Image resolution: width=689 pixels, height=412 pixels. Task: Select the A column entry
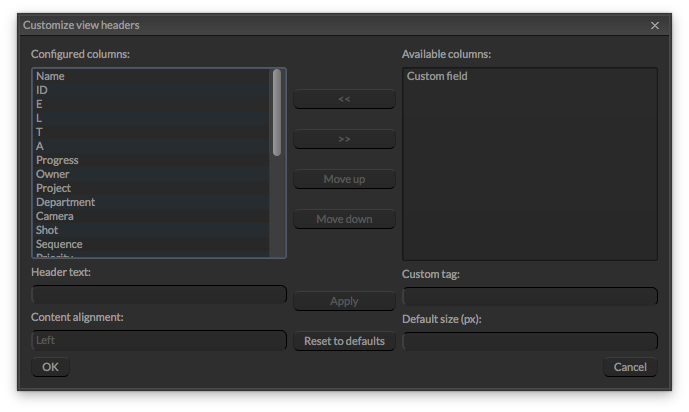pos(152,146)
